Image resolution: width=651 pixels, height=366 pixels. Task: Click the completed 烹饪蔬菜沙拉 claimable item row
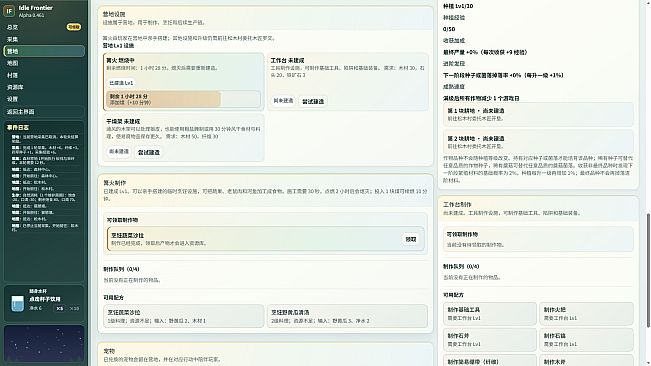(x=266, y=239)
